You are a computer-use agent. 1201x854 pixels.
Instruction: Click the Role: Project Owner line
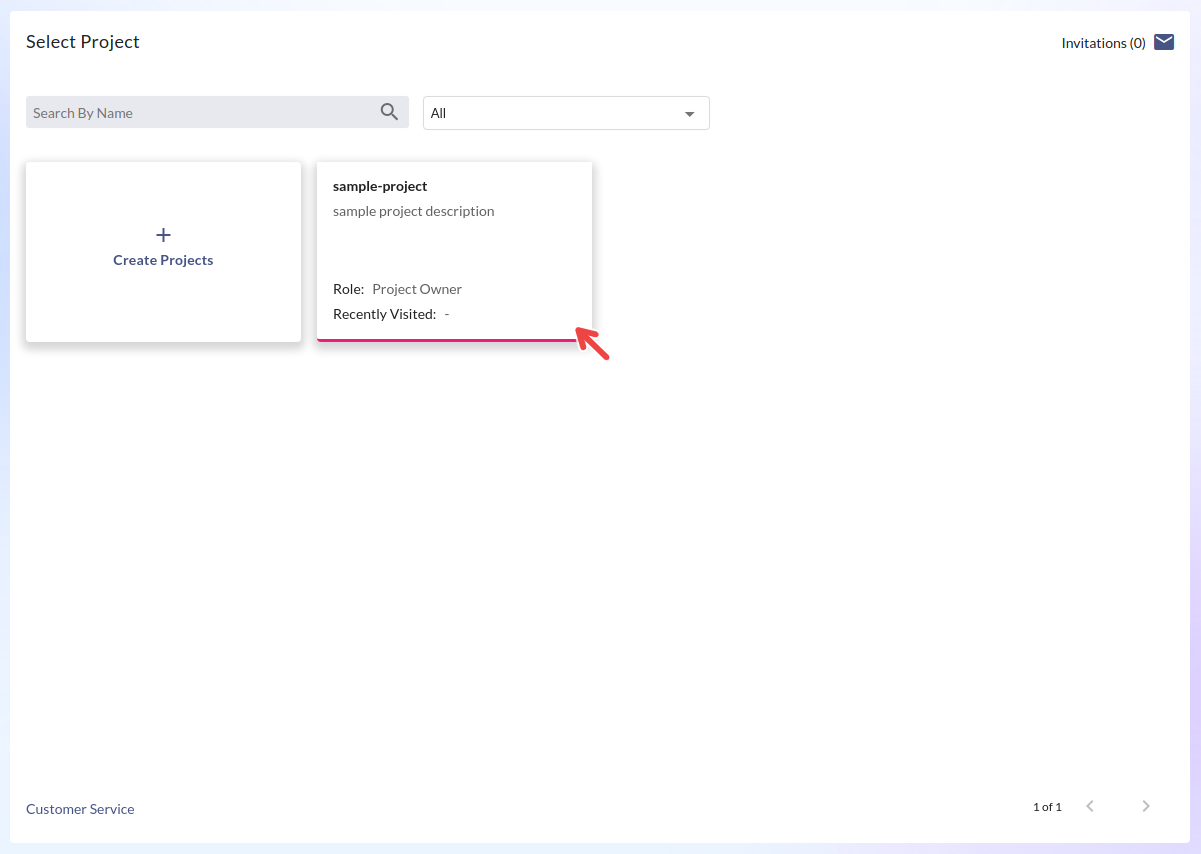397,289
